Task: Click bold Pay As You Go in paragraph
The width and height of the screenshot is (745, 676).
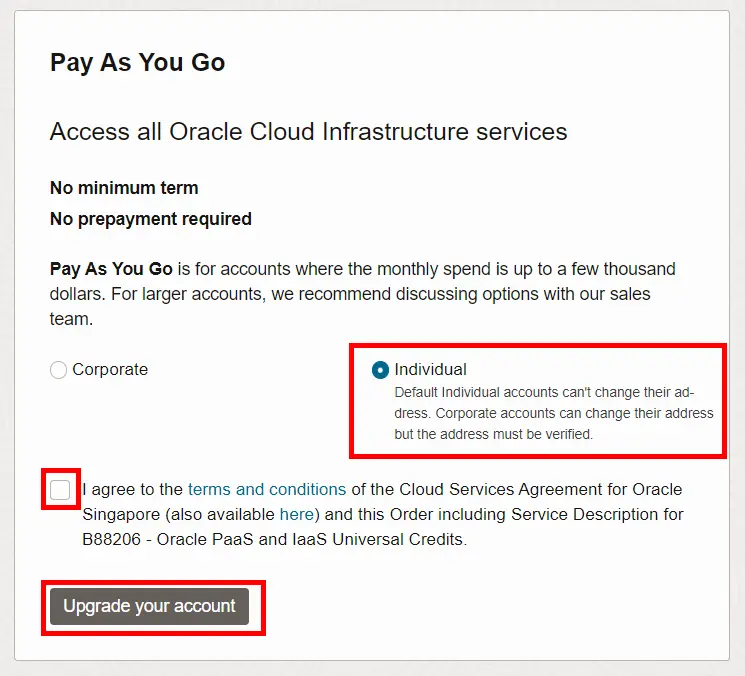Action: click(111, 269)
